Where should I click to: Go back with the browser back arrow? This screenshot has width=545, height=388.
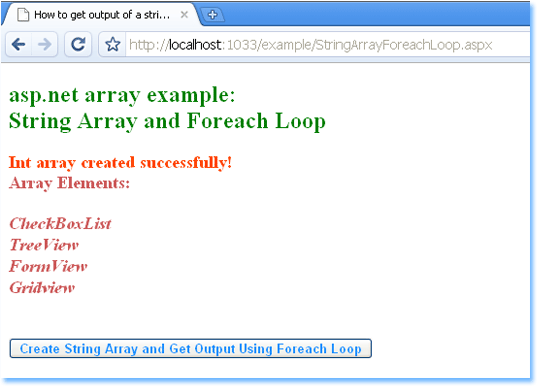tap(18, 44)
